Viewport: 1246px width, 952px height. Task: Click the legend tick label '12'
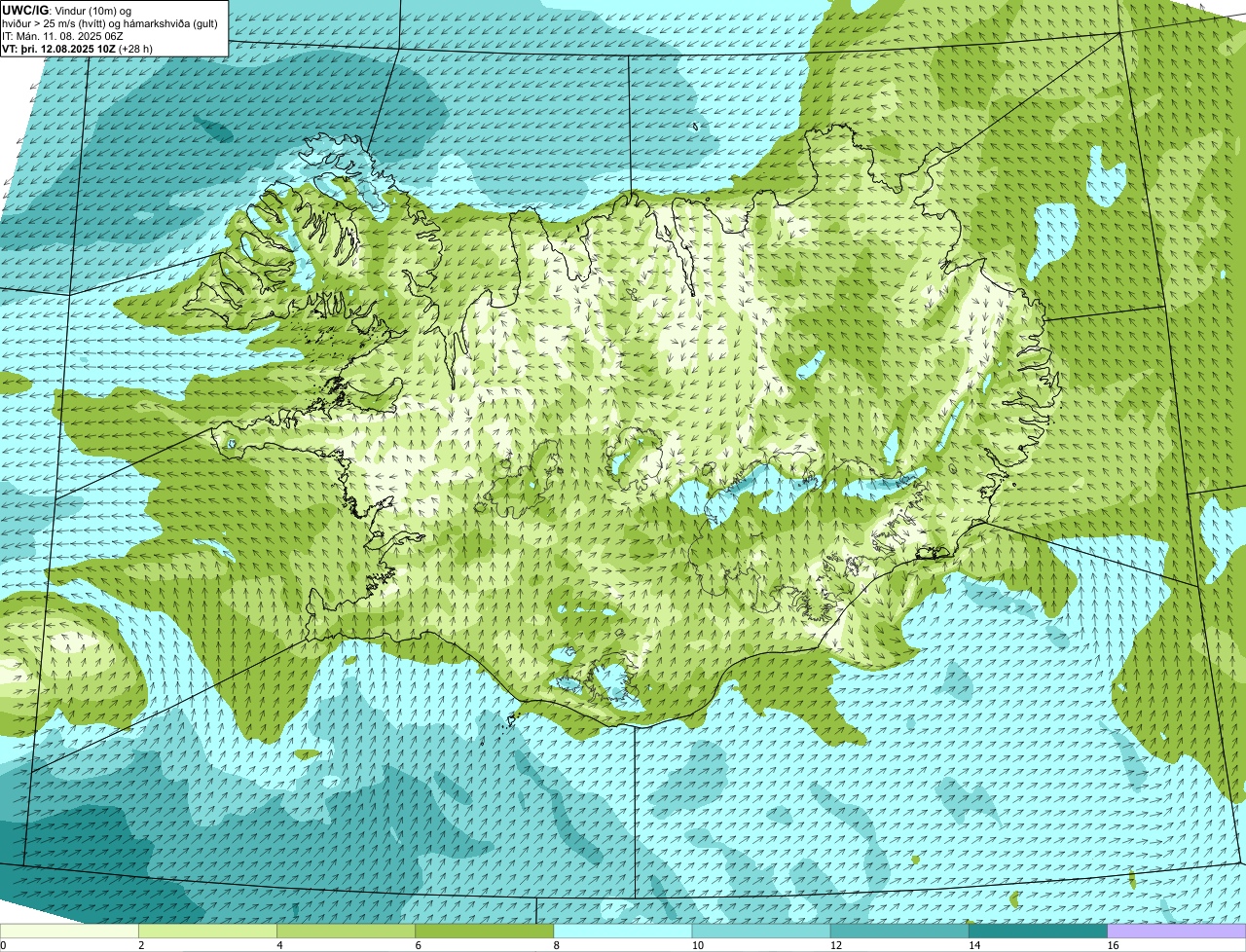tap(835, 945)
